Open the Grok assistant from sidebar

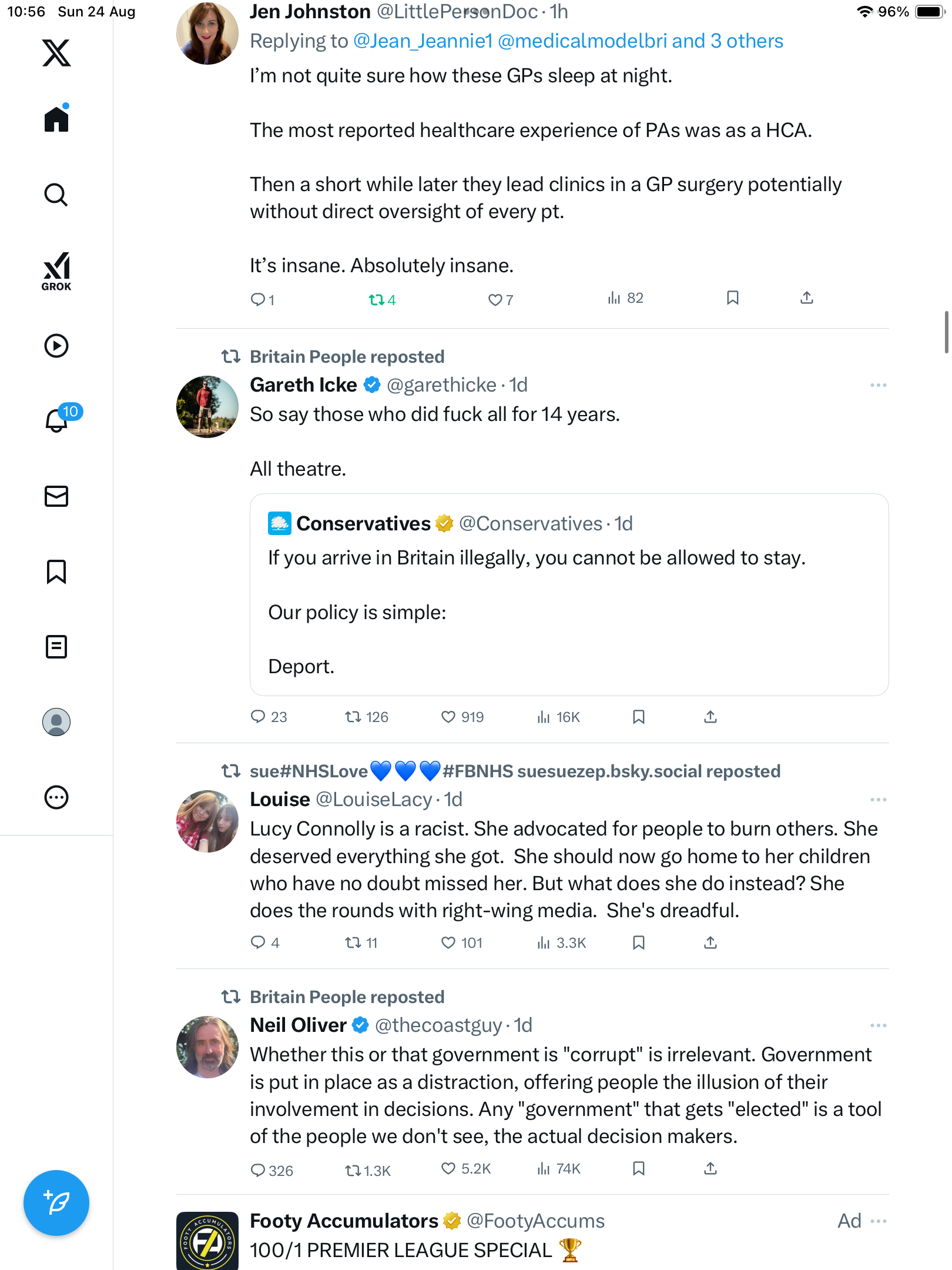[x=56, y=272]
